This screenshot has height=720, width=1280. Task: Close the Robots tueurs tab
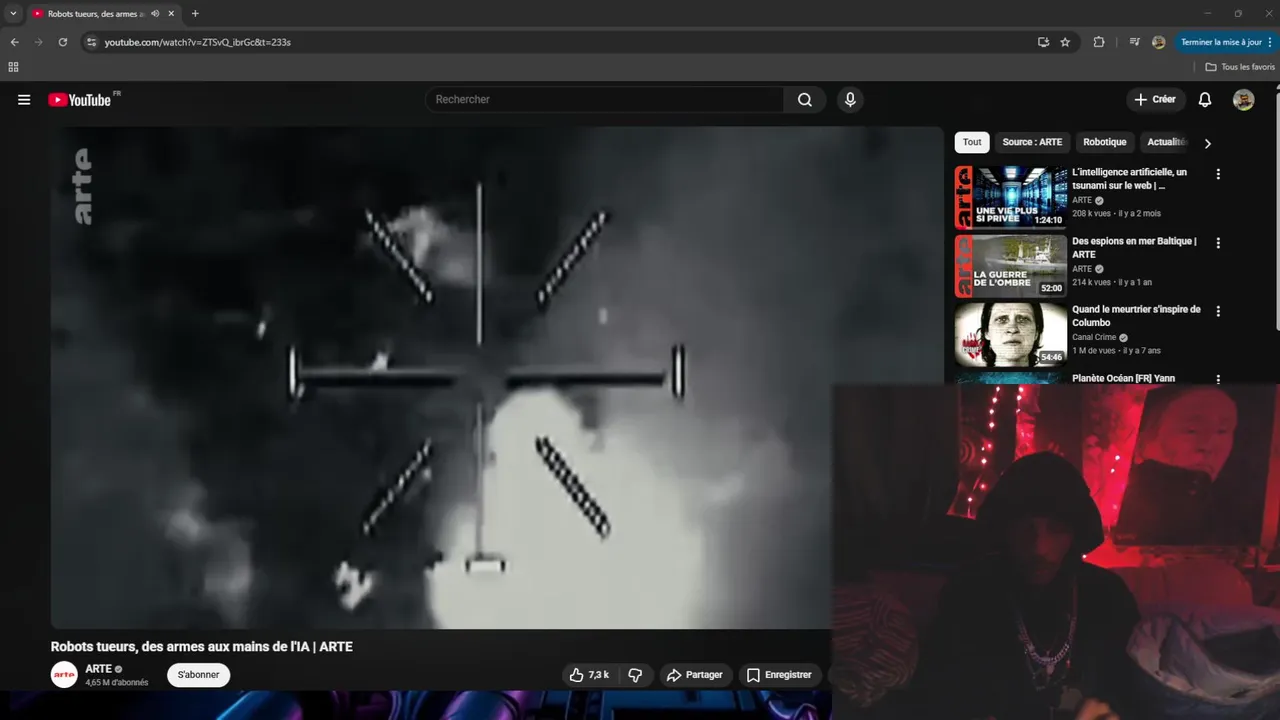coord(172,14)
